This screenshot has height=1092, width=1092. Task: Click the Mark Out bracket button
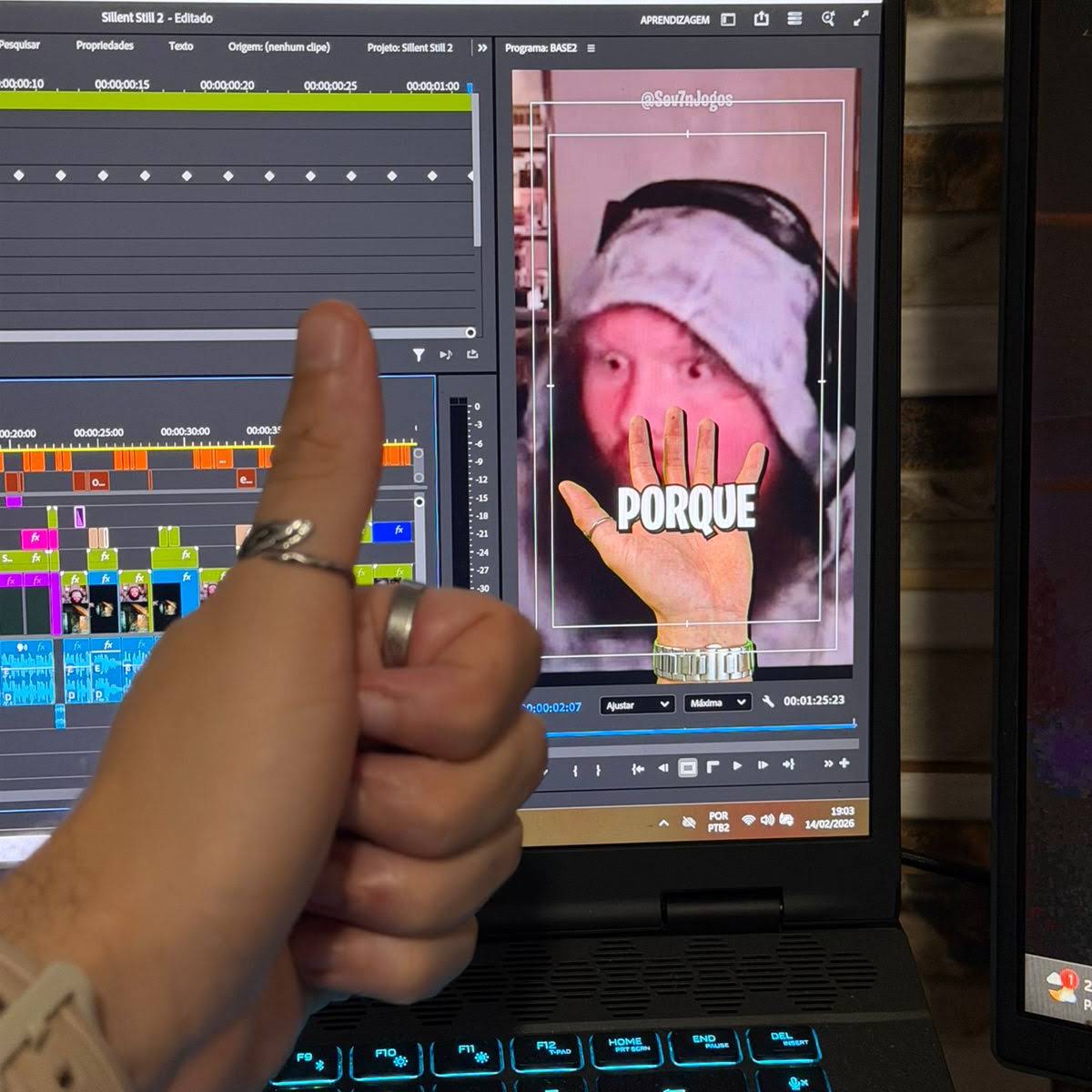598,770
